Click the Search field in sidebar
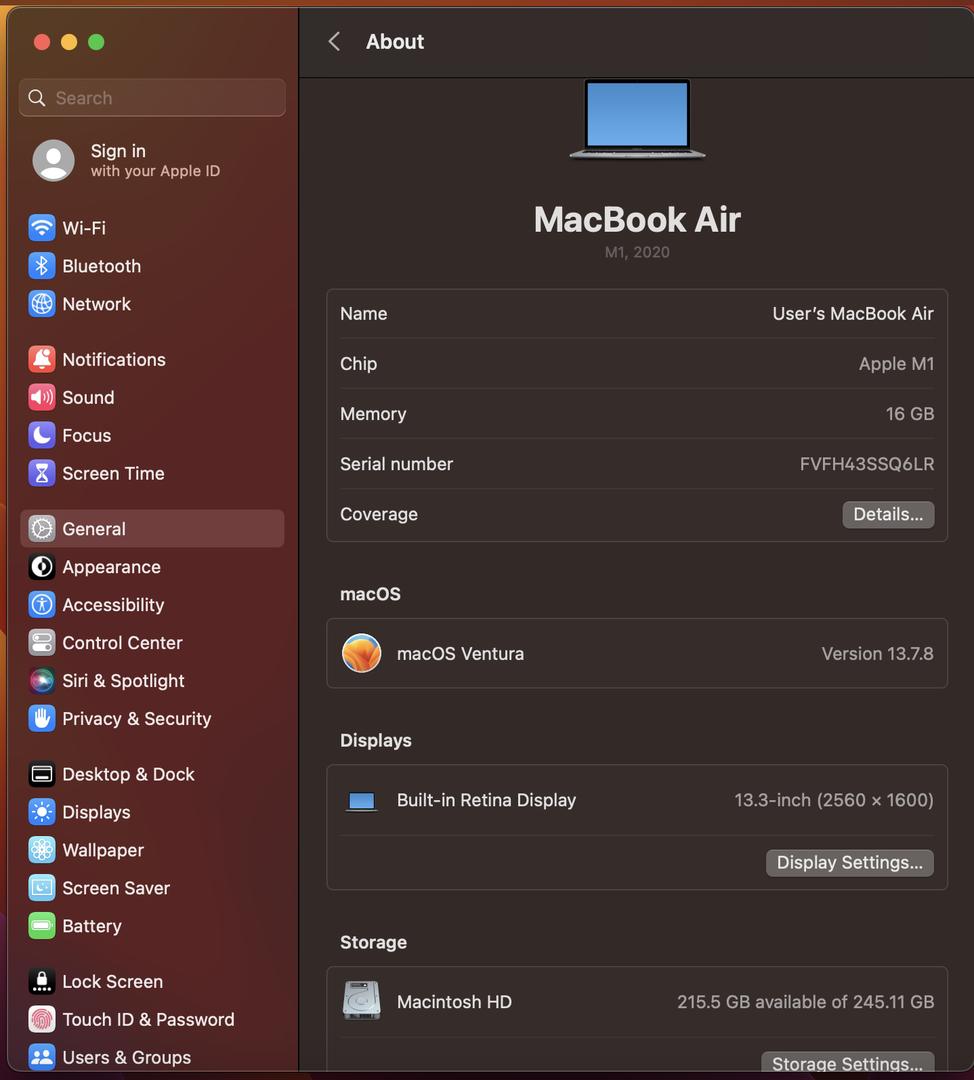This screenshot has height=1080, width=974. (152, 98)
